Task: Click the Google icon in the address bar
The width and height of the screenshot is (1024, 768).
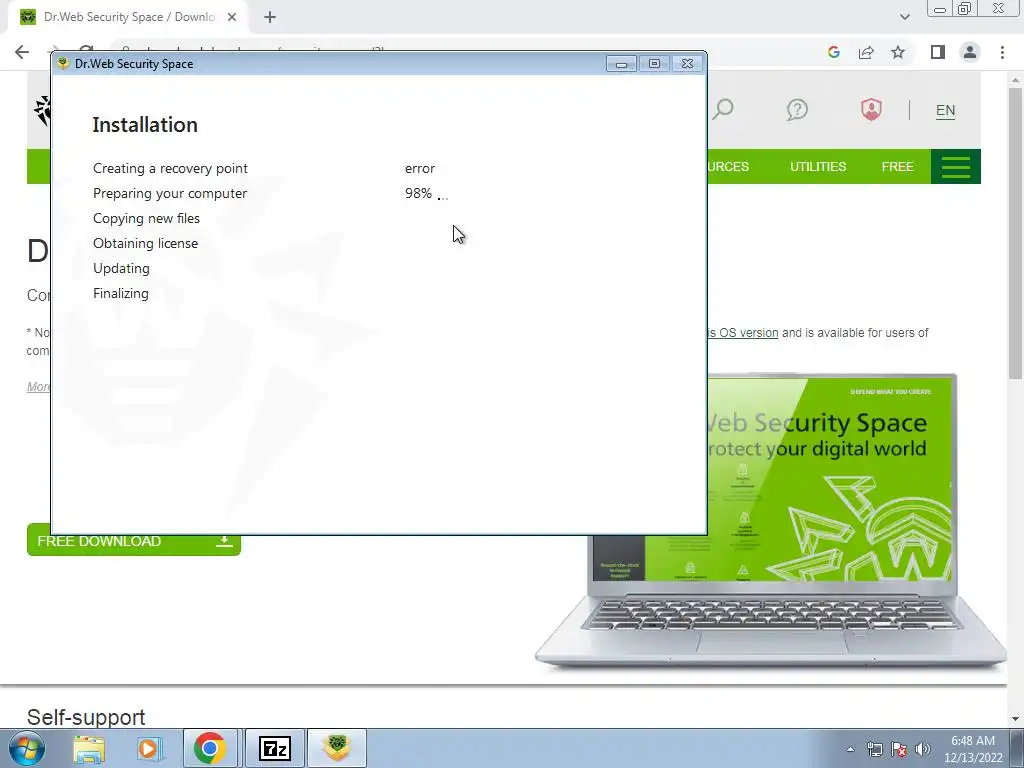Action: [833, 52]
